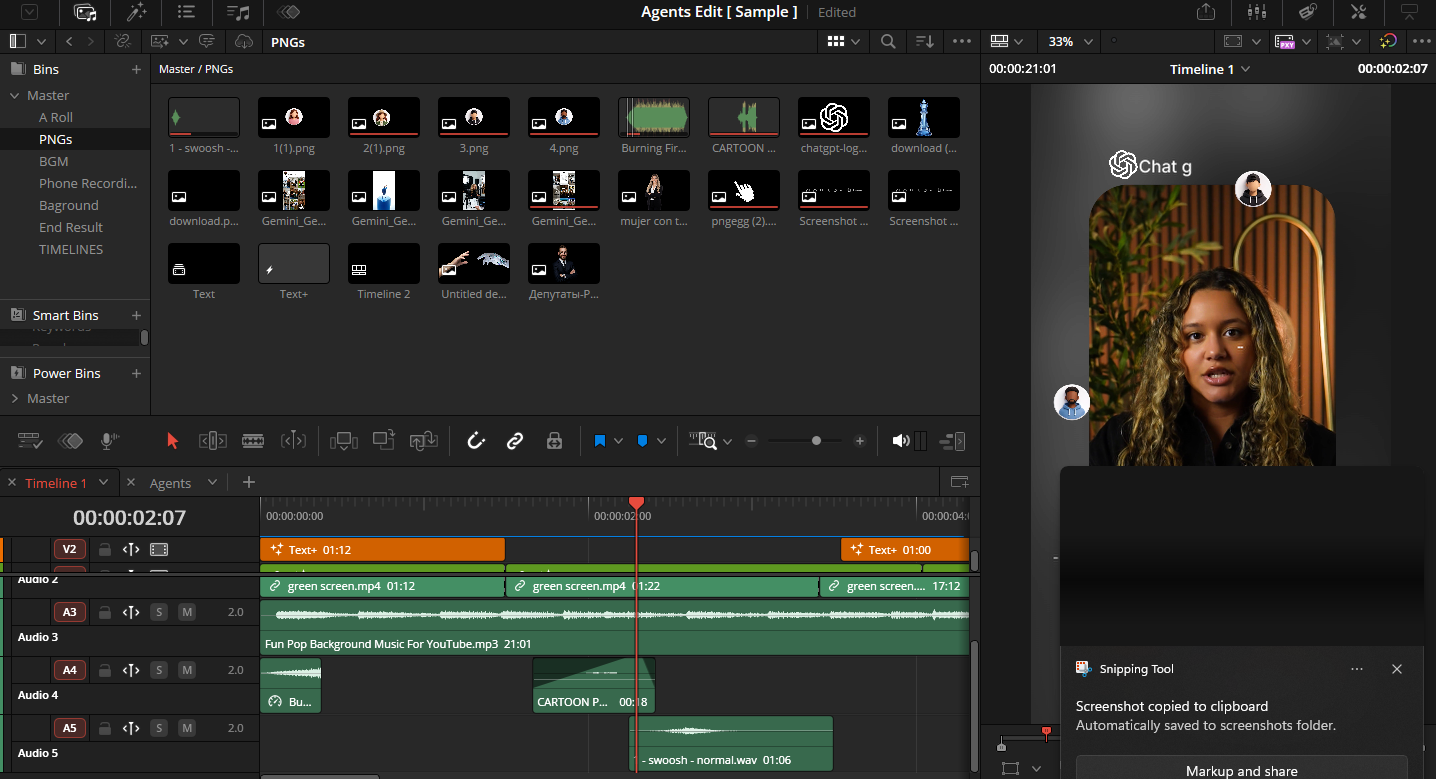Open the media pool sort options
Screen dimensions: 1436x779
point(925,42)
